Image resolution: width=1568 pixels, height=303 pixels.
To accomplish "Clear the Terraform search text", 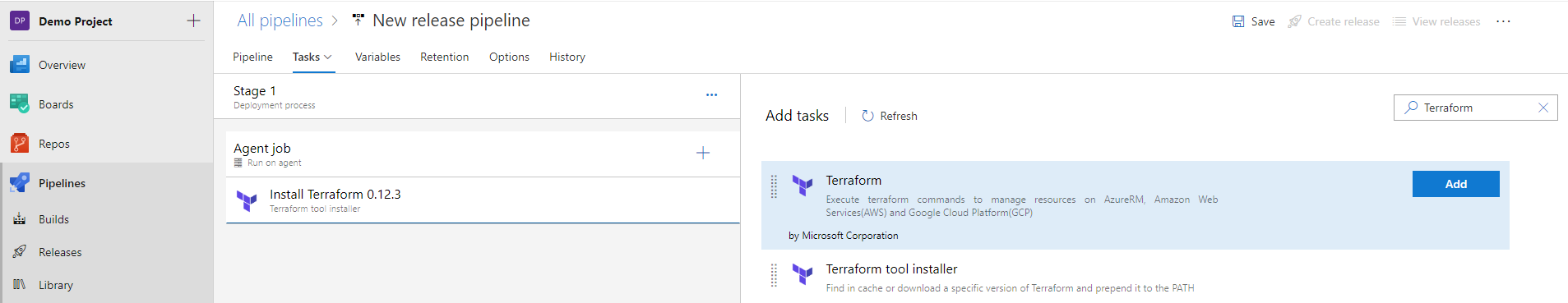I will (1543, 108).
